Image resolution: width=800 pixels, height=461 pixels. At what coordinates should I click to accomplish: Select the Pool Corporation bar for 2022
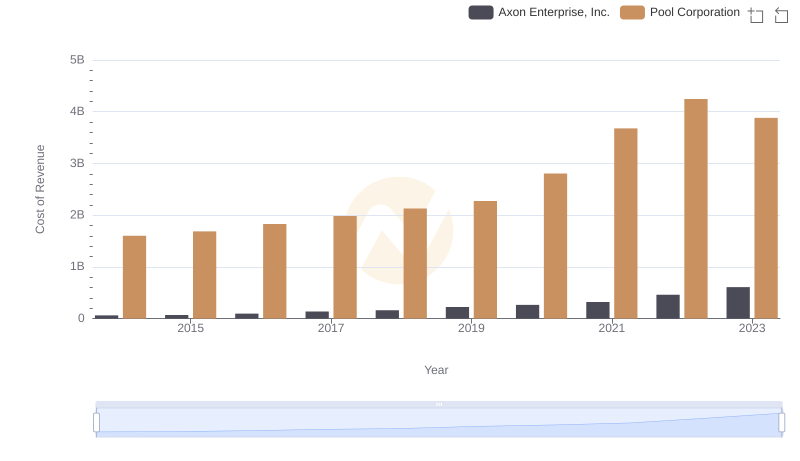pyautogui.click(x=695, y=209)
